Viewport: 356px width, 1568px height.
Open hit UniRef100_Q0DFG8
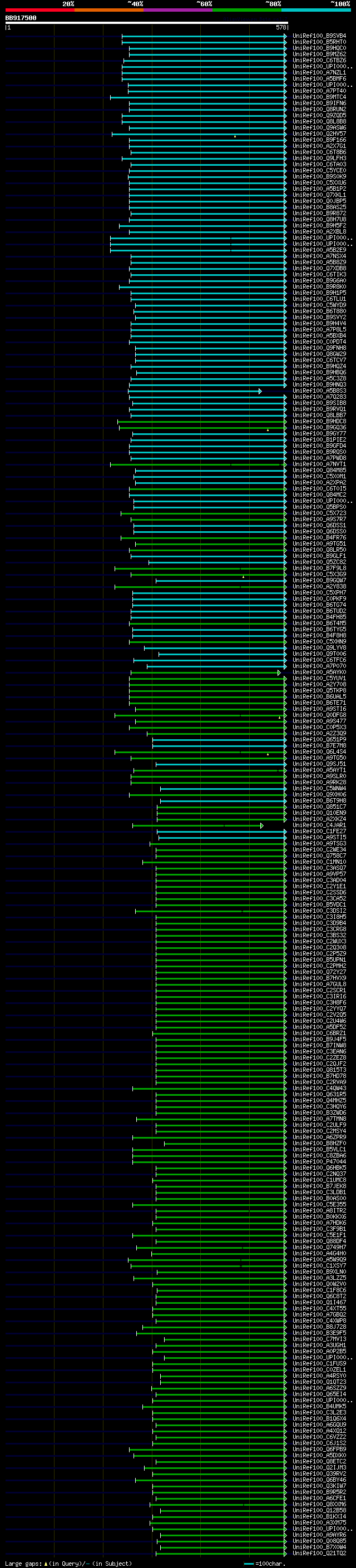(x=319, y=715)
